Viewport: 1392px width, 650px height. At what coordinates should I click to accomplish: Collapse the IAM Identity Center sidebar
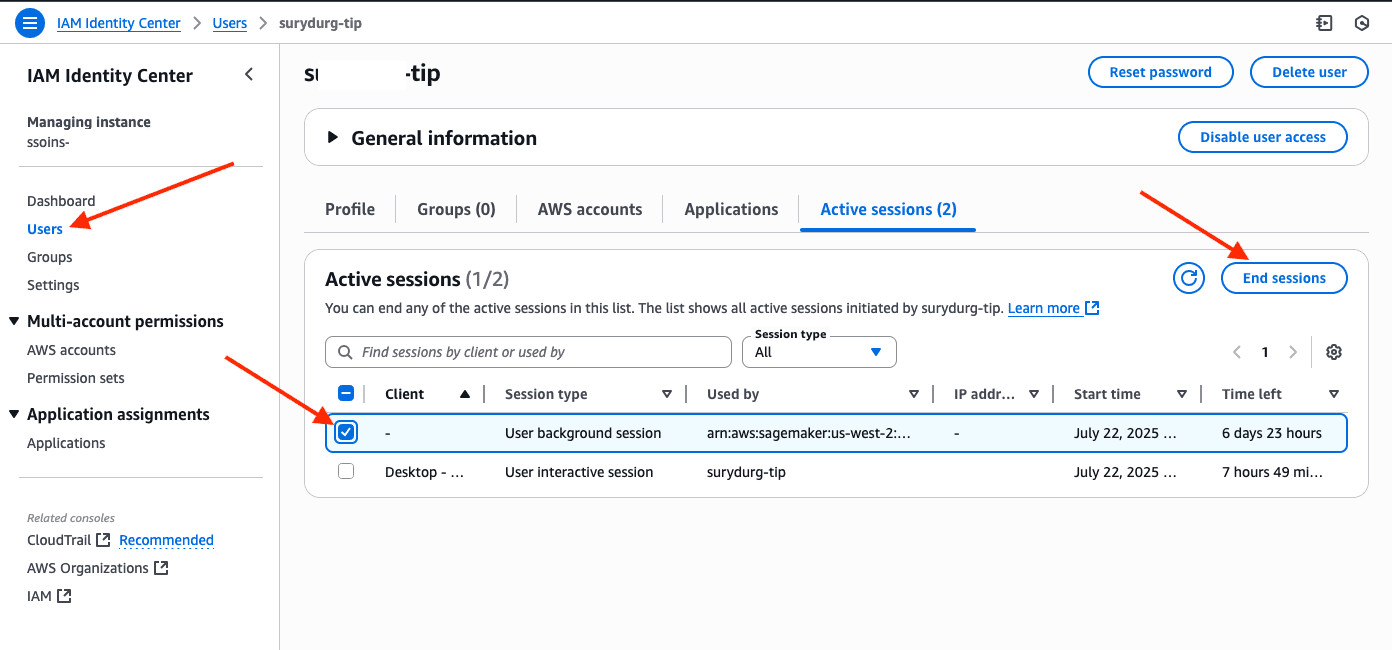click(x=248, y=74)
